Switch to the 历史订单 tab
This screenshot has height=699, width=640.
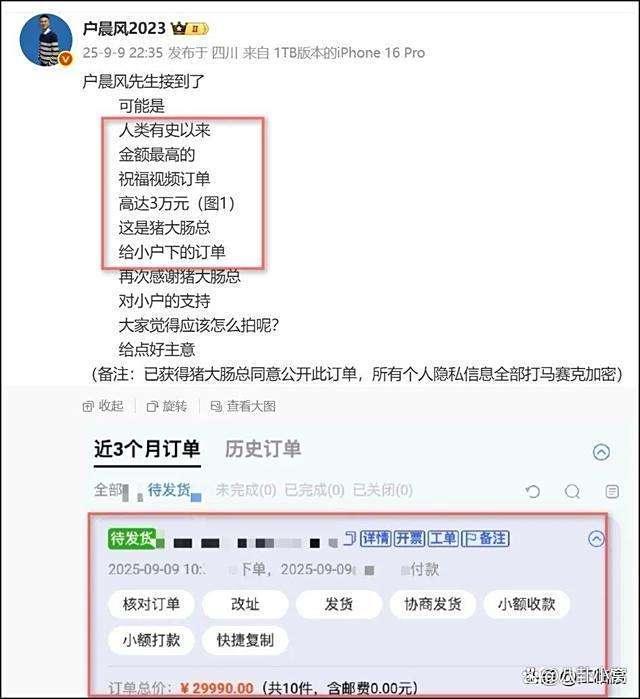263,449
